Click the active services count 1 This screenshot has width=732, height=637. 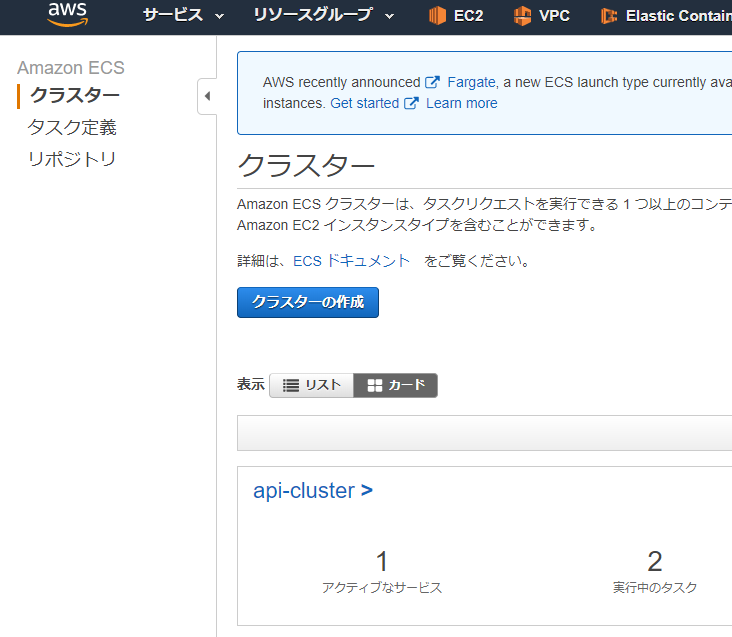click(x=382, y=561)
